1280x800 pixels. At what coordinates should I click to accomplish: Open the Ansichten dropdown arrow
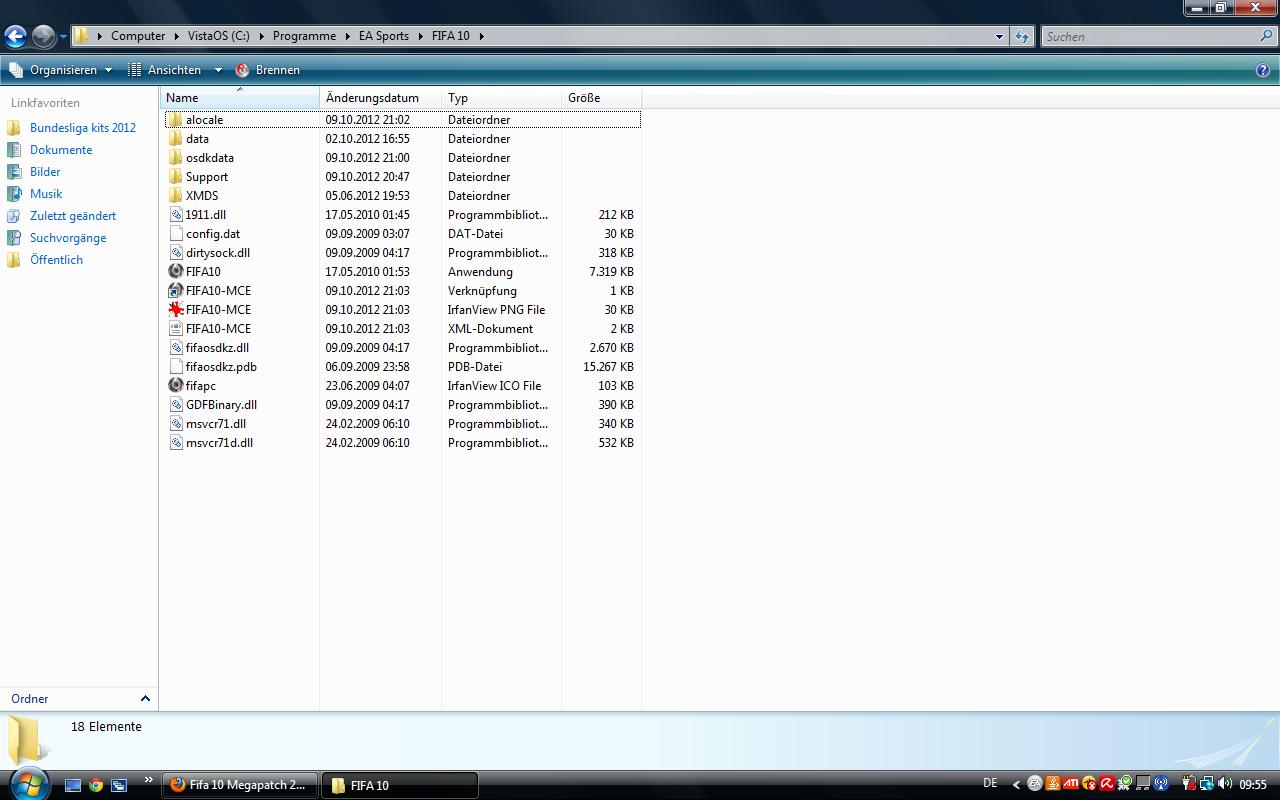click(x=218, y=70)
